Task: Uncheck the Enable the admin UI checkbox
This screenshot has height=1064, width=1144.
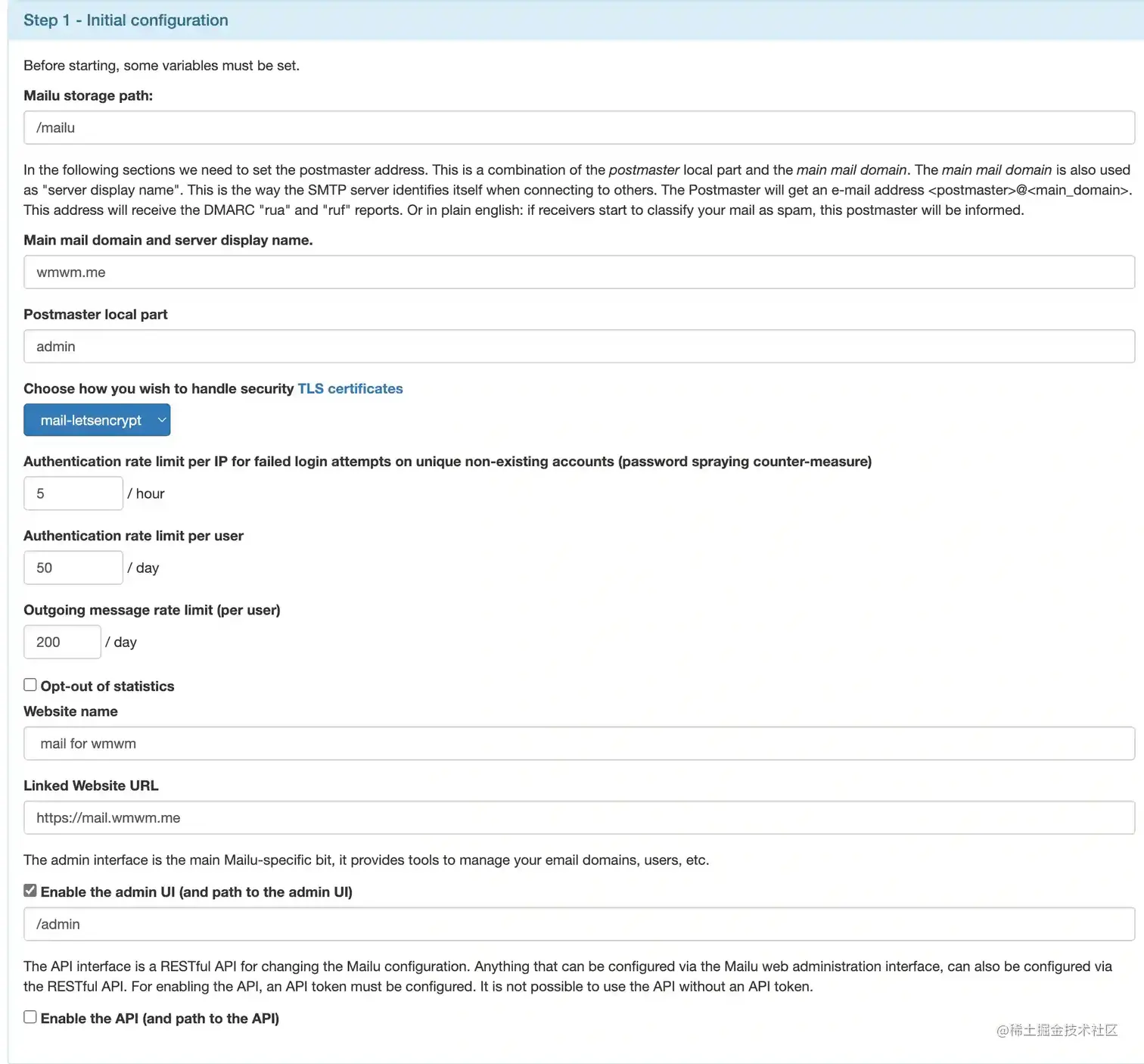Action: (30, 891)
